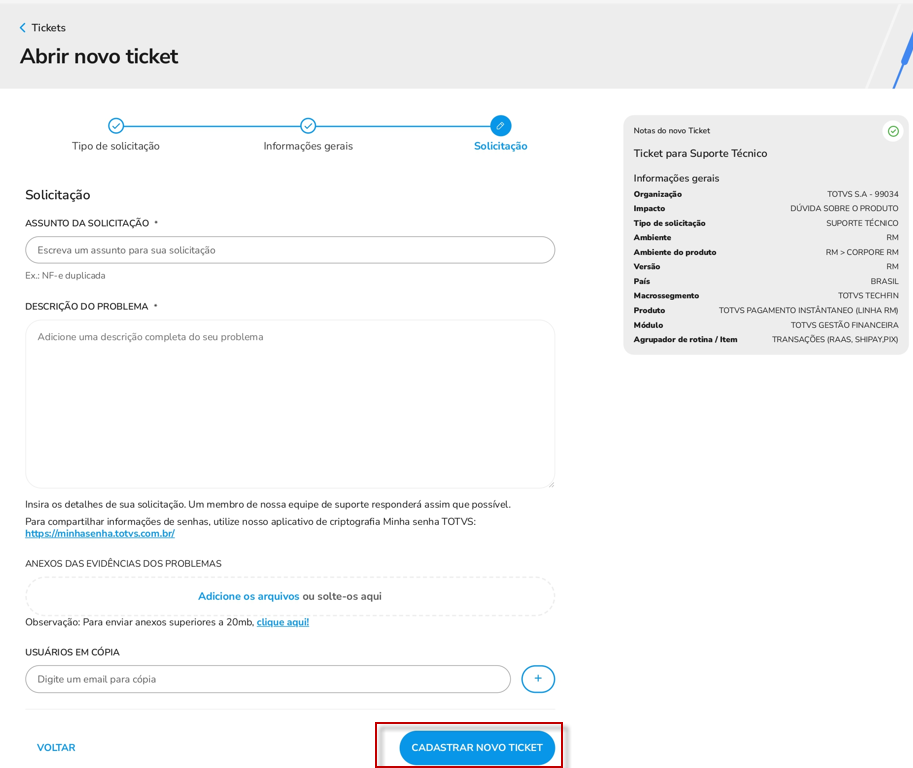The height and width of the screenshot is (768, 913).
Task: Click the plus button to add copy email
Action: [537, 679]
